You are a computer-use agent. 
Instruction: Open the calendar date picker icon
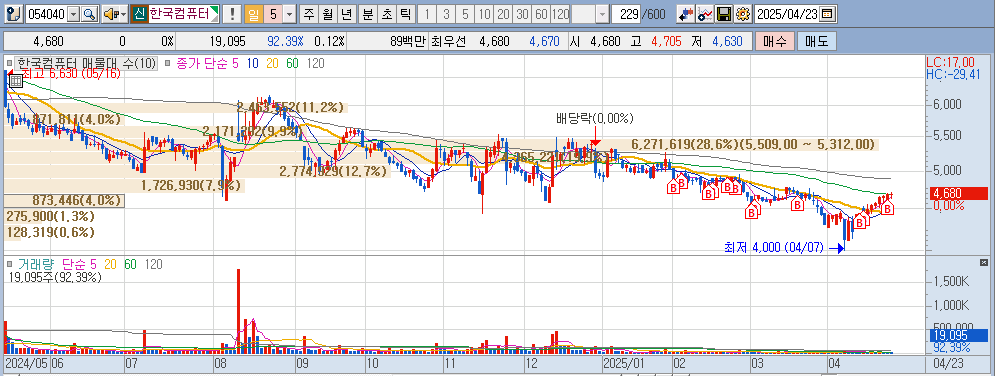[x=827, y=13]
